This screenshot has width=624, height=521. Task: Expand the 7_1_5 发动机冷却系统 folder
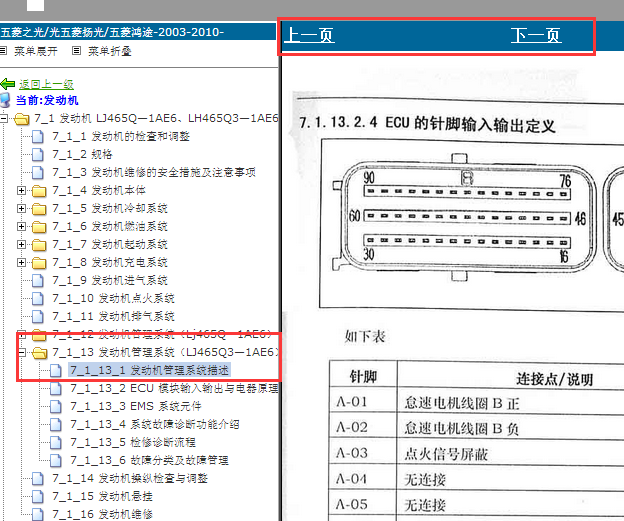click(21, 208)
